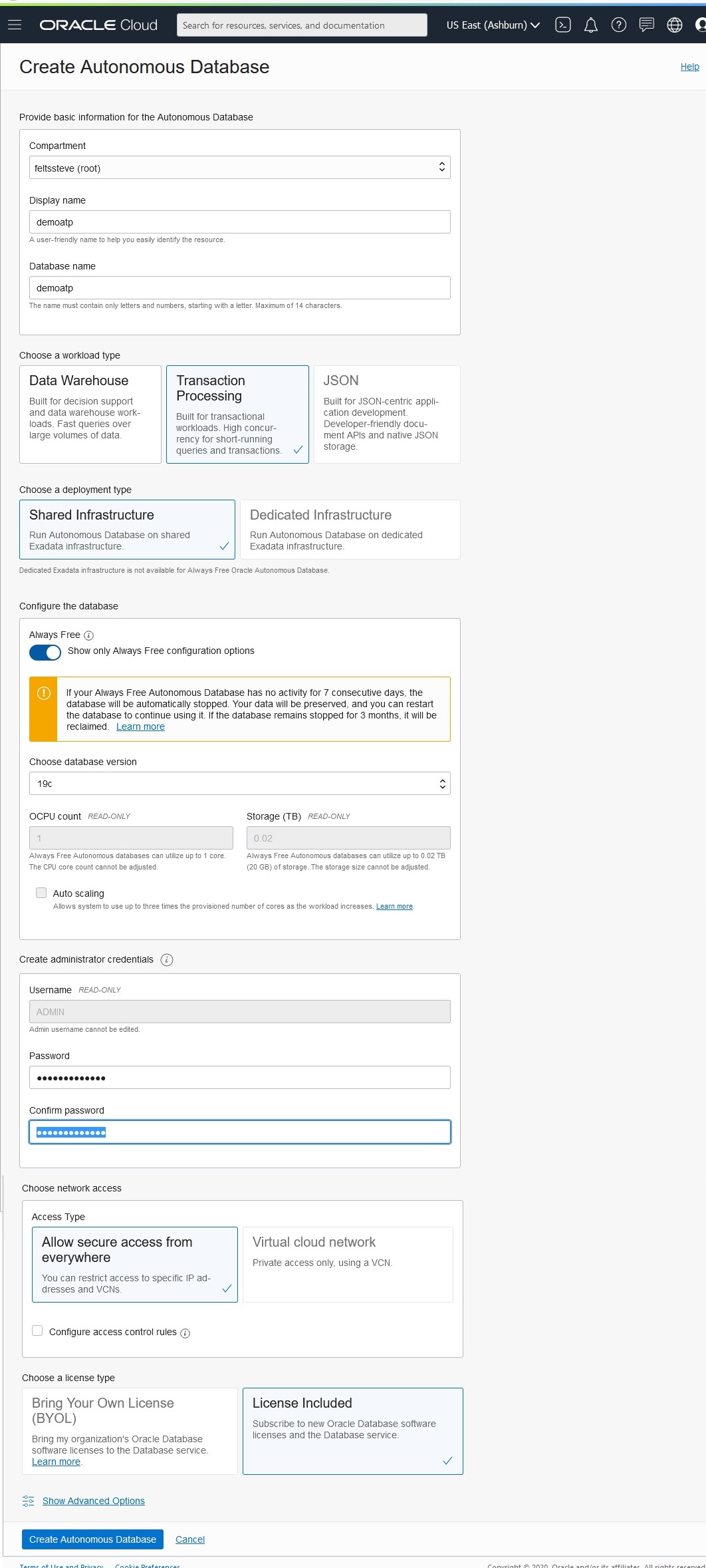Viewport: 706px width, 1568px height.
Task: Focus the Confirm password field
Action: (x=239, y=1132)
